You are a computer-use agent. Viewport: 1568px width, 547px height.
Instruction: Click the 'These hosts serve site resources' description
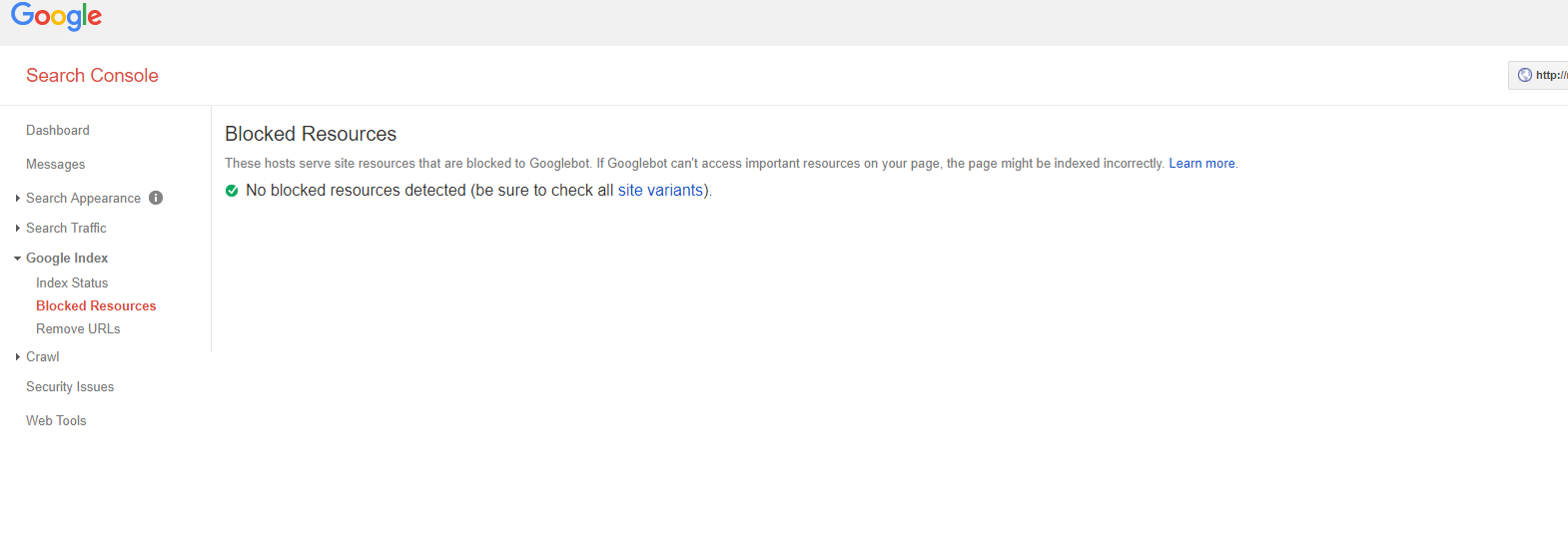point(696,164)
